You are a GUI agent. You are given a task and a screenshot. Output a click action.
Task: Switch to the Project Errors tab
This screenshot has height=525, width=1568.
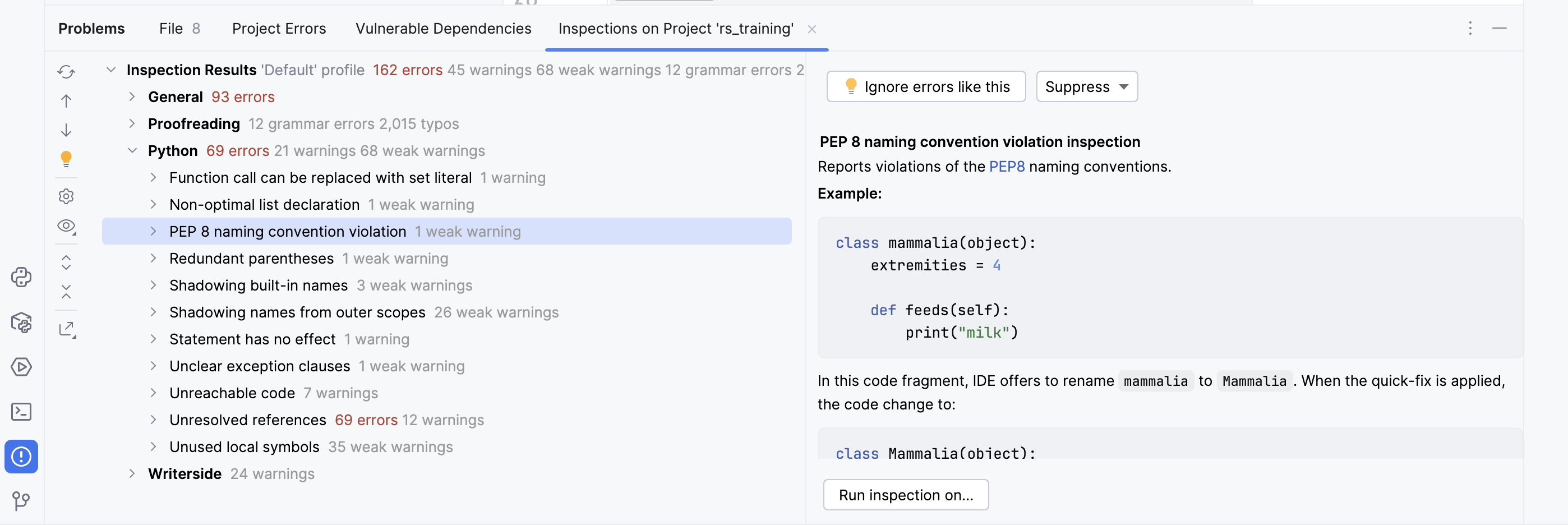click(x=279, y=29)
